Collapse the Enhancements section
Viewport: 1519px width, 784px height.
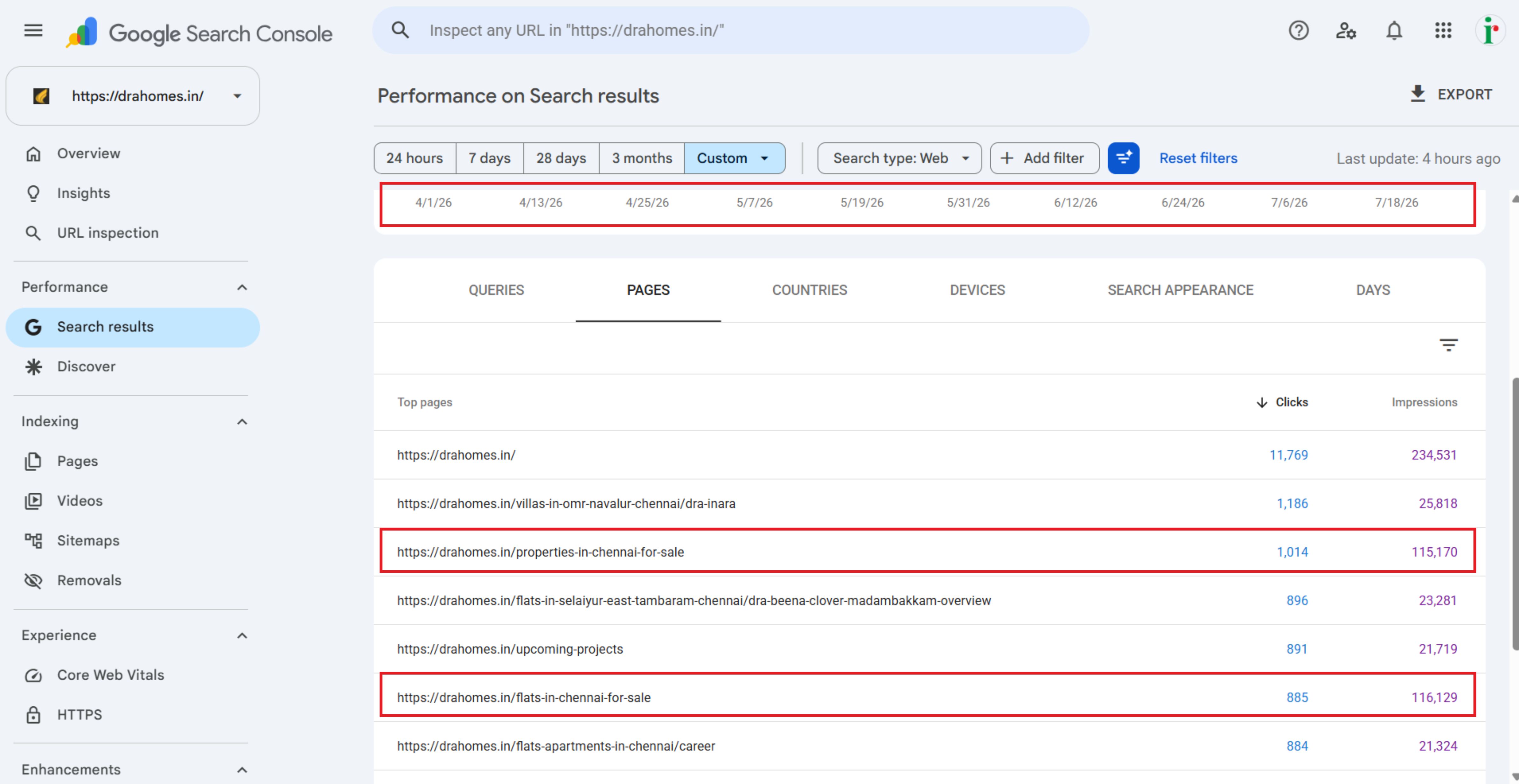[242, 770]
